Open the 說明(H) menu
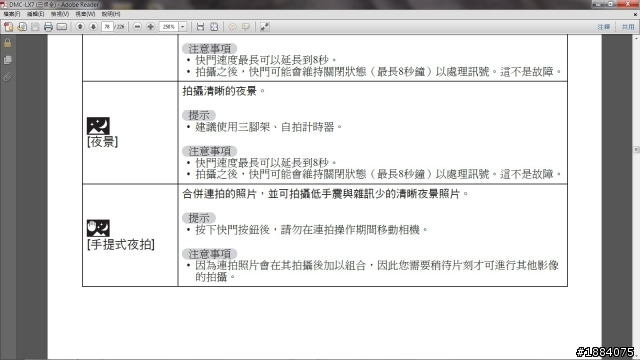Screen dimensions: 640x360 tap(111, 14)
